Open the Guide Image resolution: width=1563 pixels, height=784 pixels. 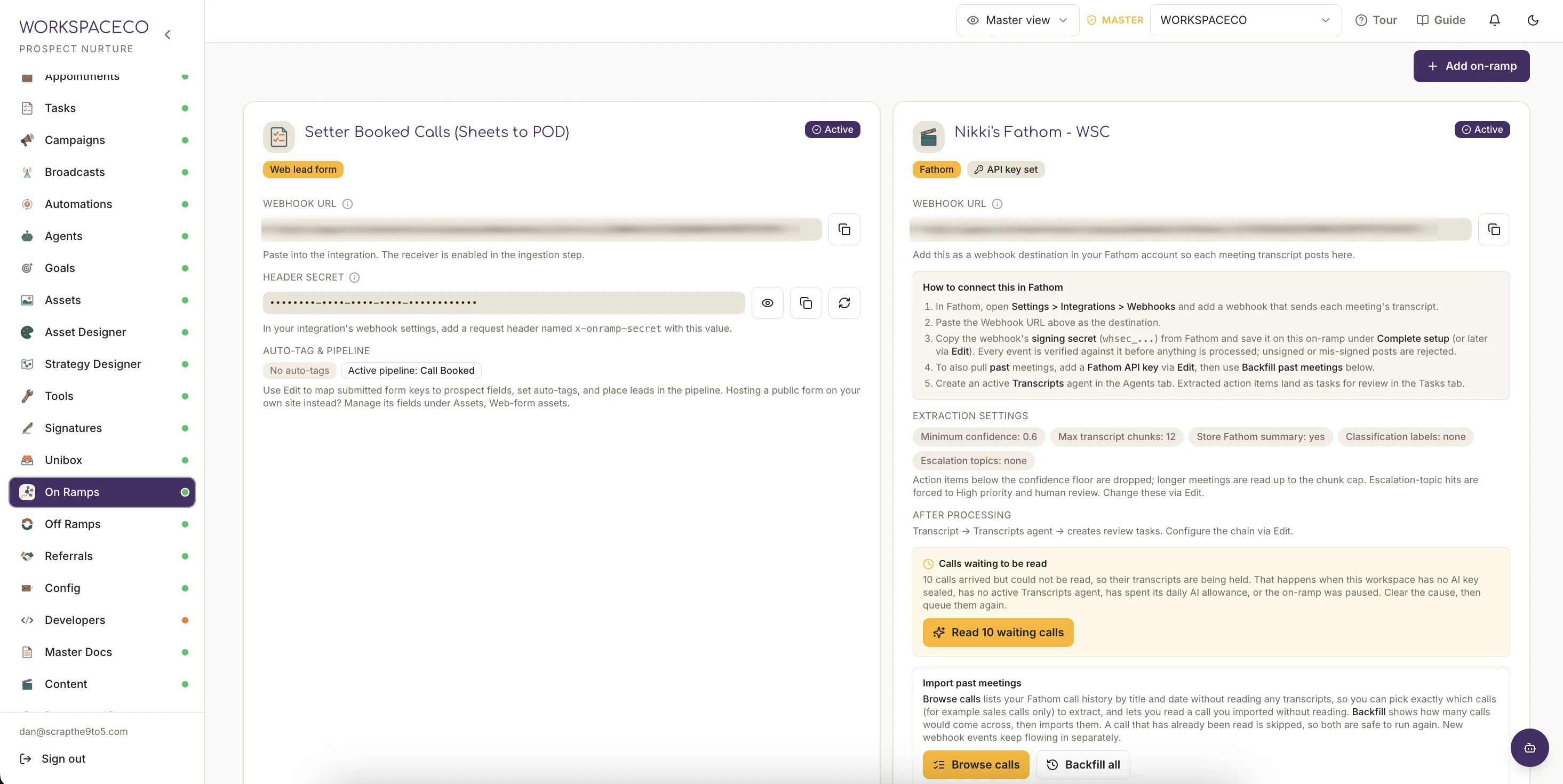(1441, 20)
